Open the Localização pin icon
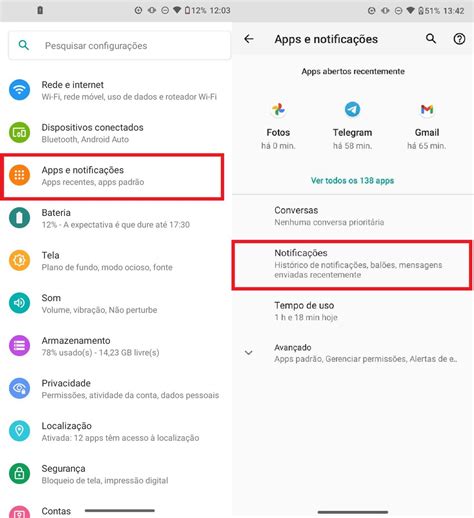This screenshot has width=474, height=518. click(19, 431)
